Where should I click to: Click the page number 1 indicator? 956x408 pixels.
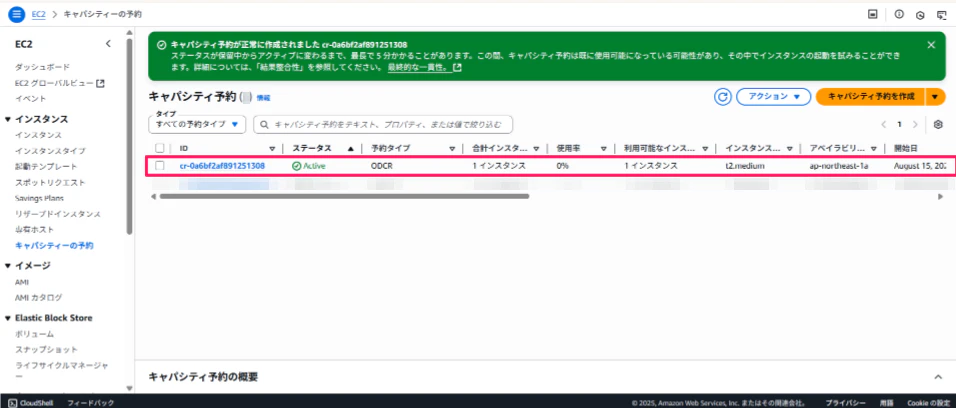[899, 124]
